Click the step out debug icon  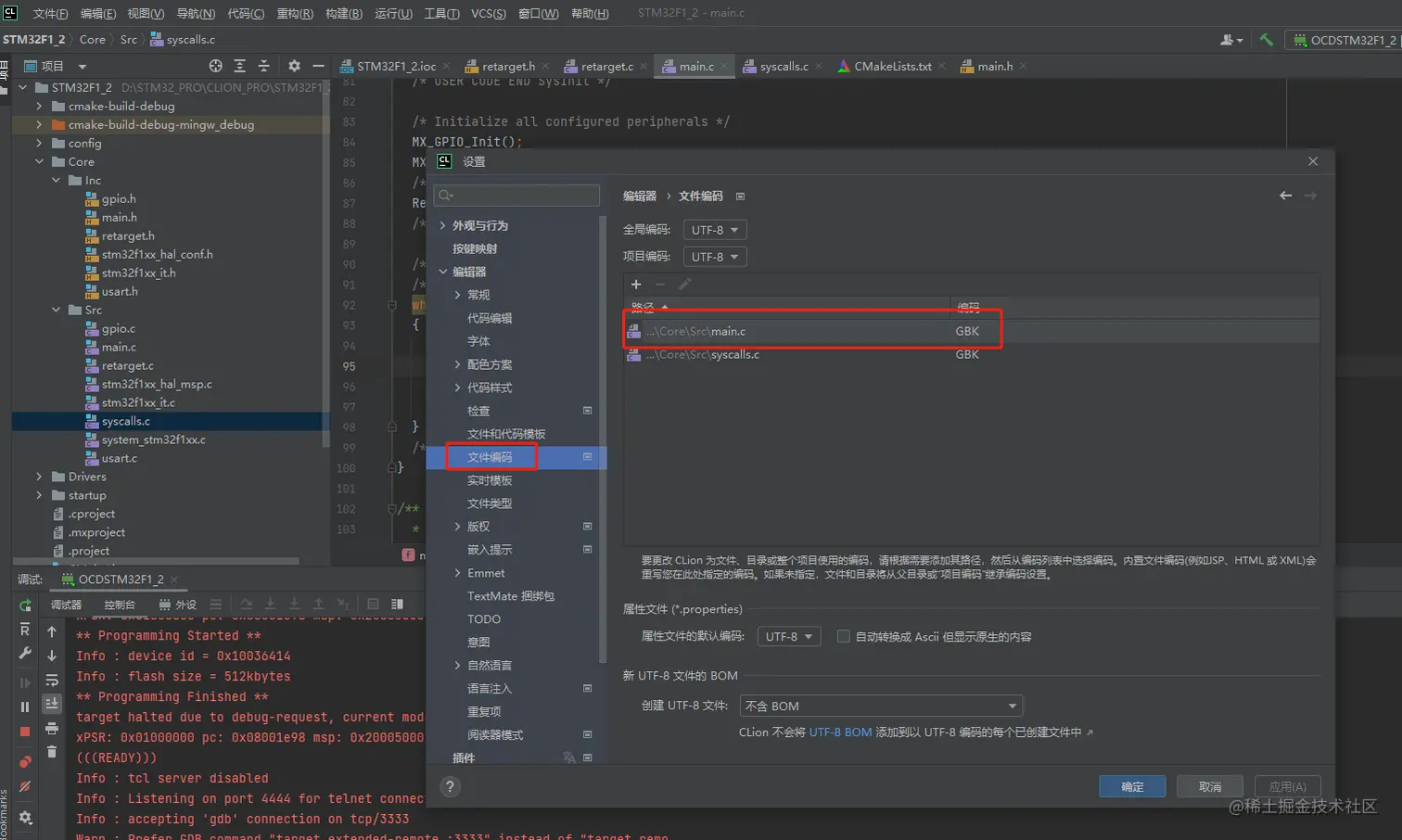(318, 605)
